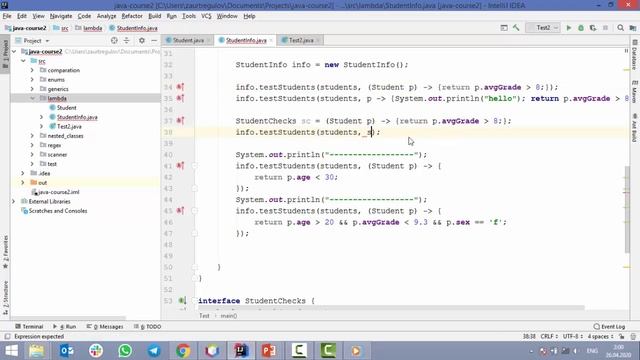Close the StudentInfo.java tab
The image size is (640, 360).
[271, 40]
